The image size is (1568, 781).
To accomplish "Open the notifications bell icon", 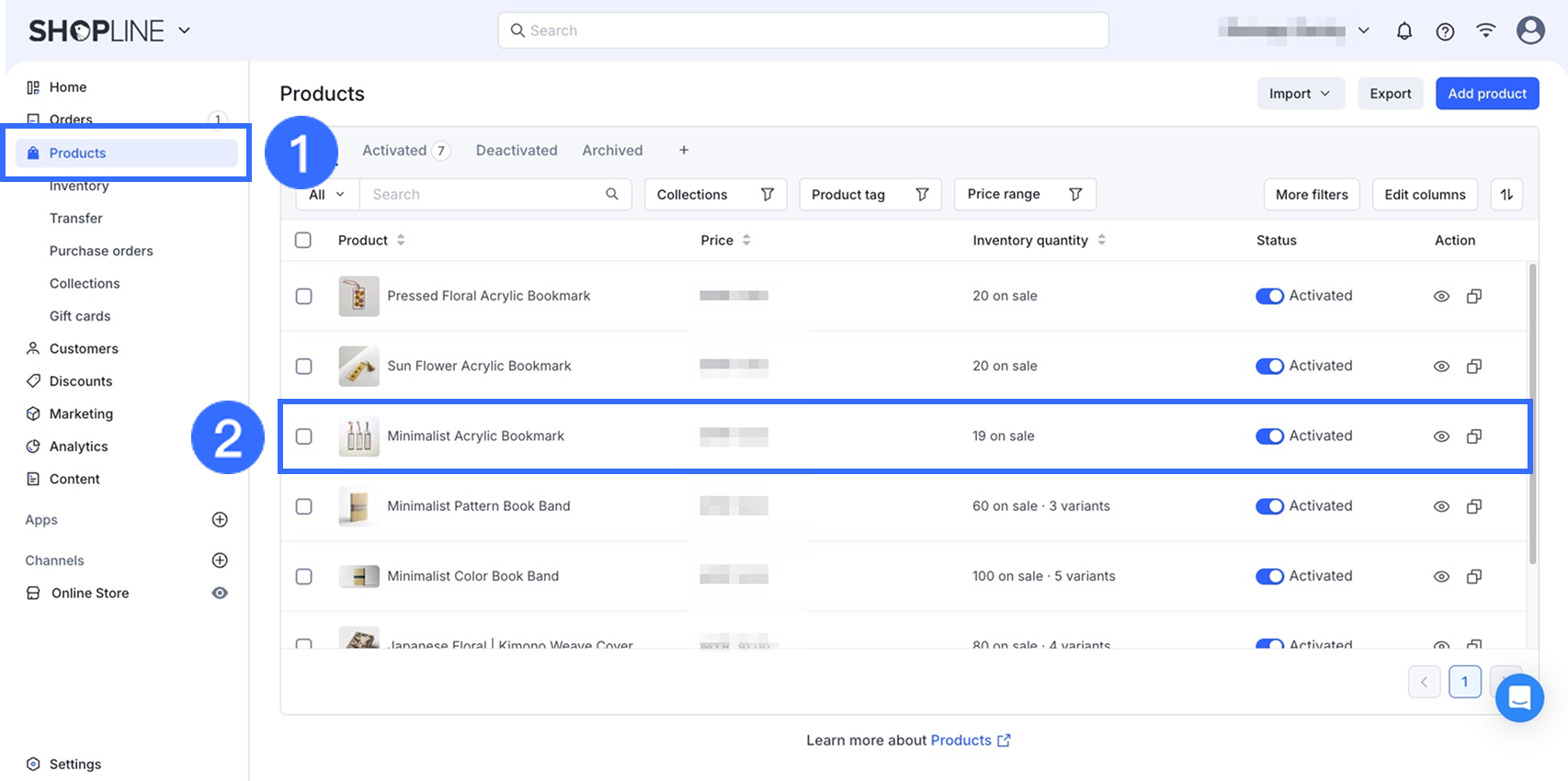I will coord(1403,31).
